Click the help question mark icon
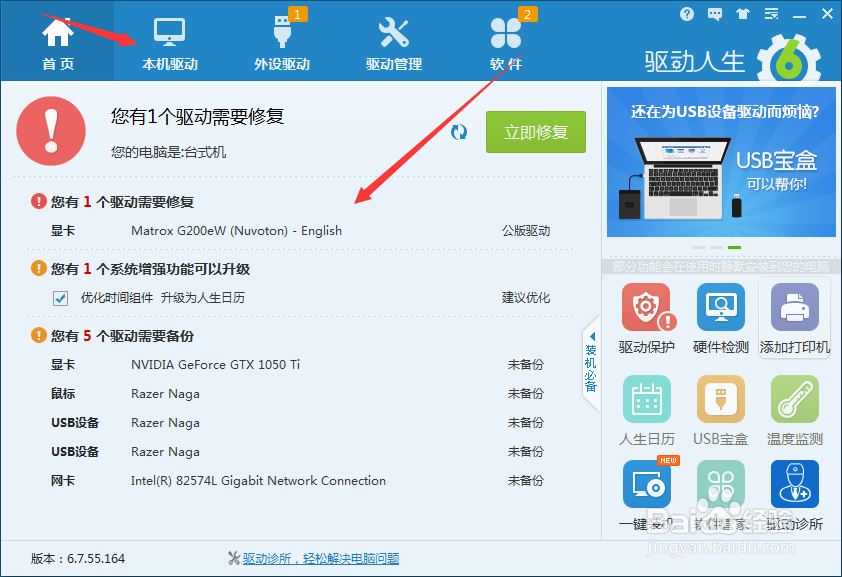This screenshot has height=577, width=842. [686, 14]
